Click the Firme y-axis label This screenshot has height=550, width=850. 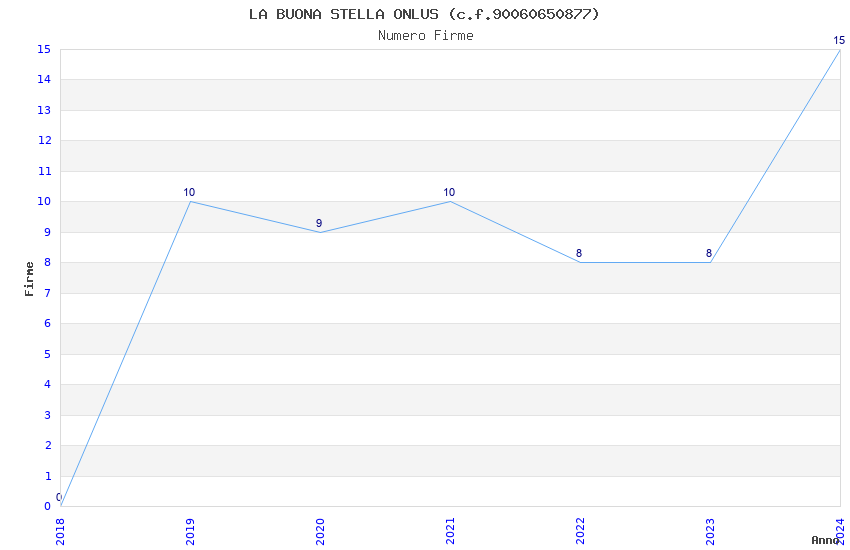pos(29,279)
